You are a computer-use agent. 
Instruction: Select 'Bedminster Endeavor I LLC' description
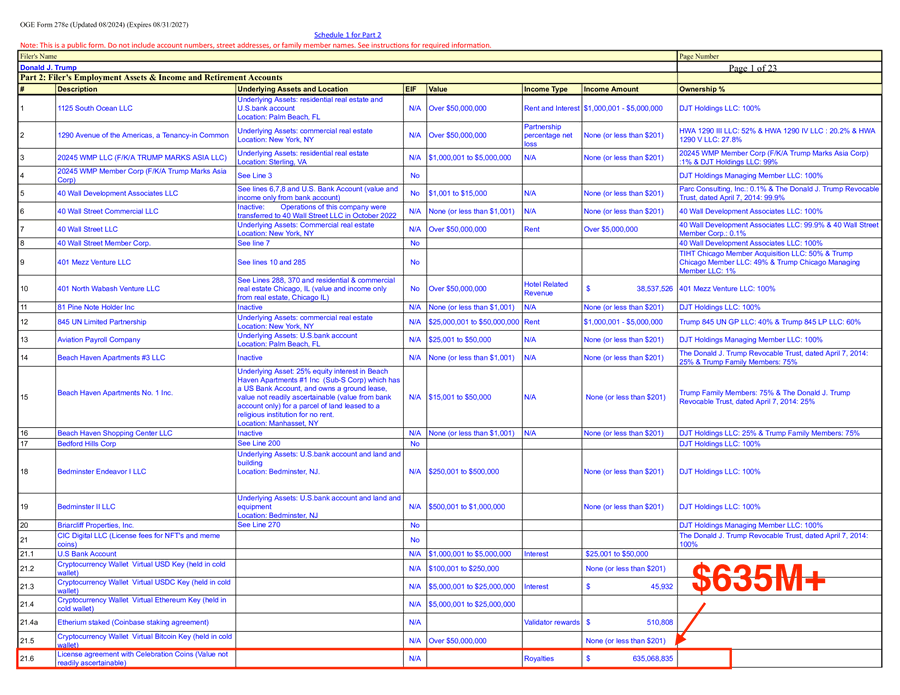102,472
